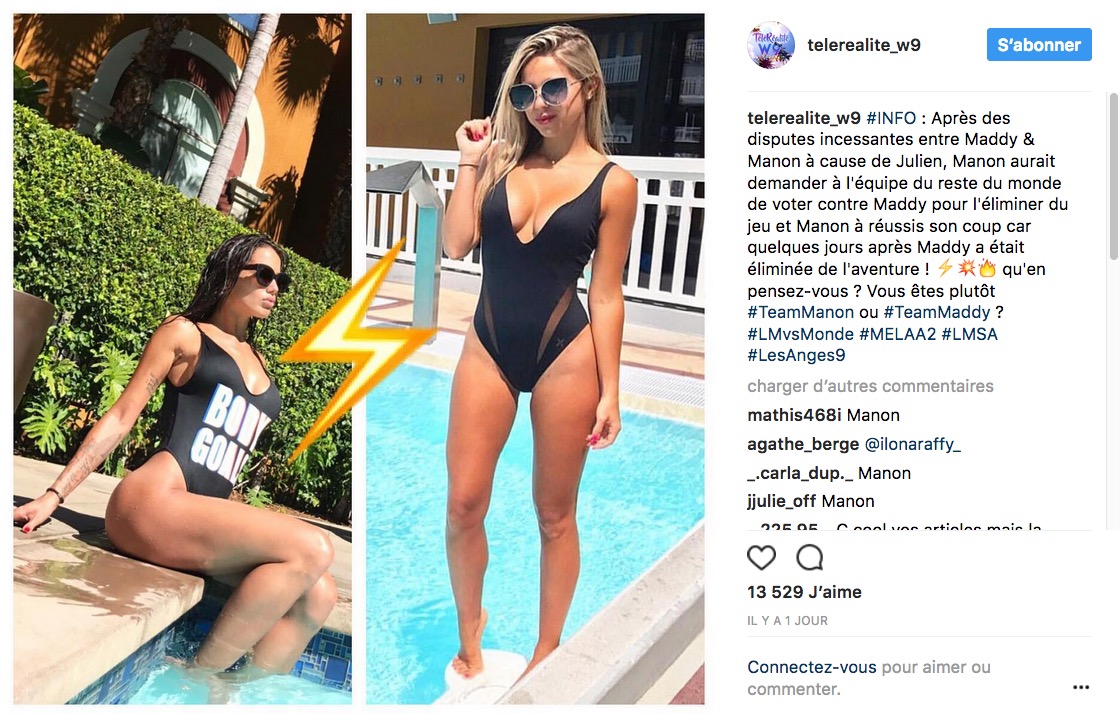Open the #TeamManon hashtag
Image resolution: width=1120 pixels, height=714 pixels.
coord(800,312)
